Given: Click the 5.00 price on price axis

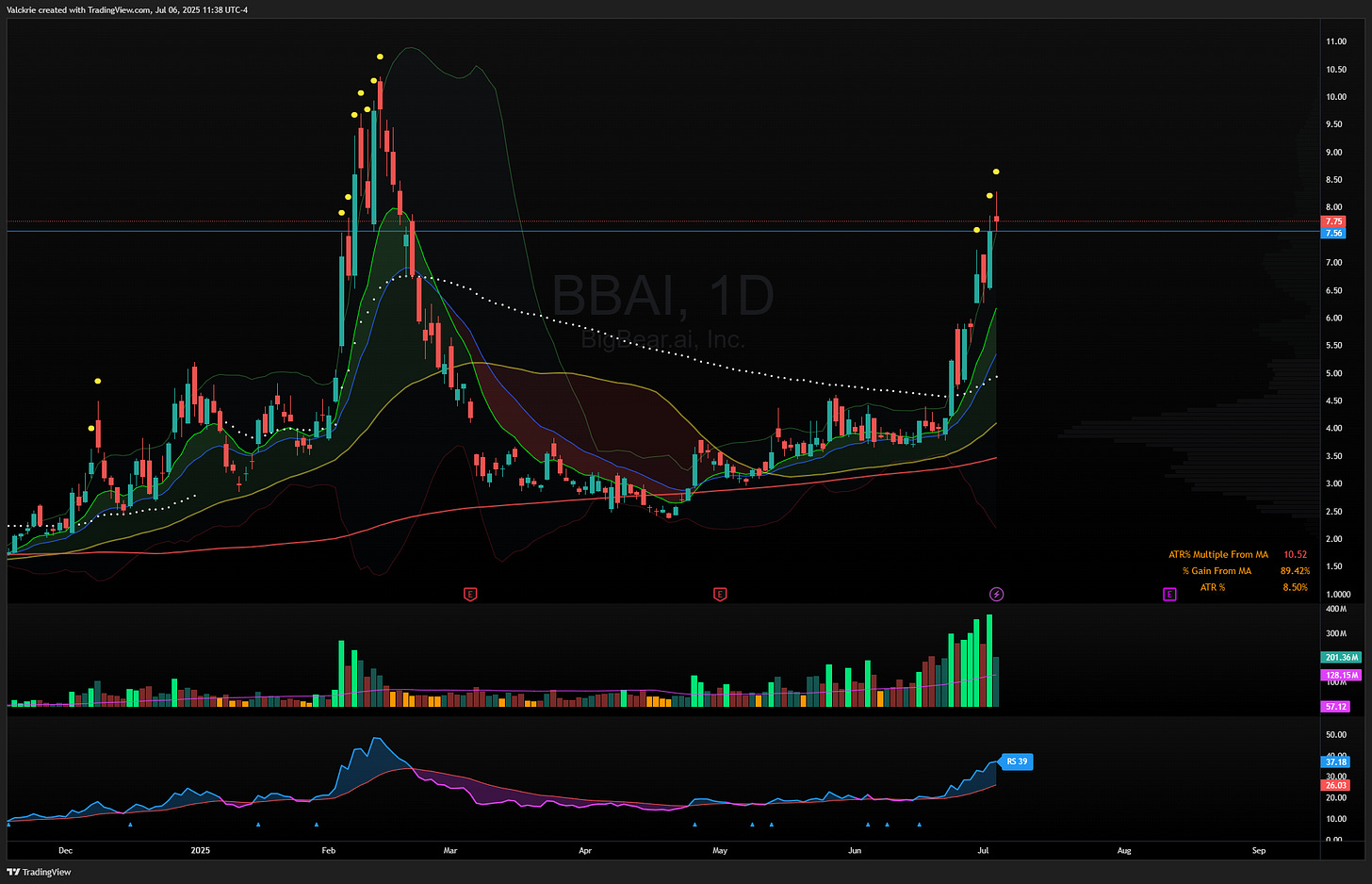Looking at the screenshot, I should click(1334, 373).
